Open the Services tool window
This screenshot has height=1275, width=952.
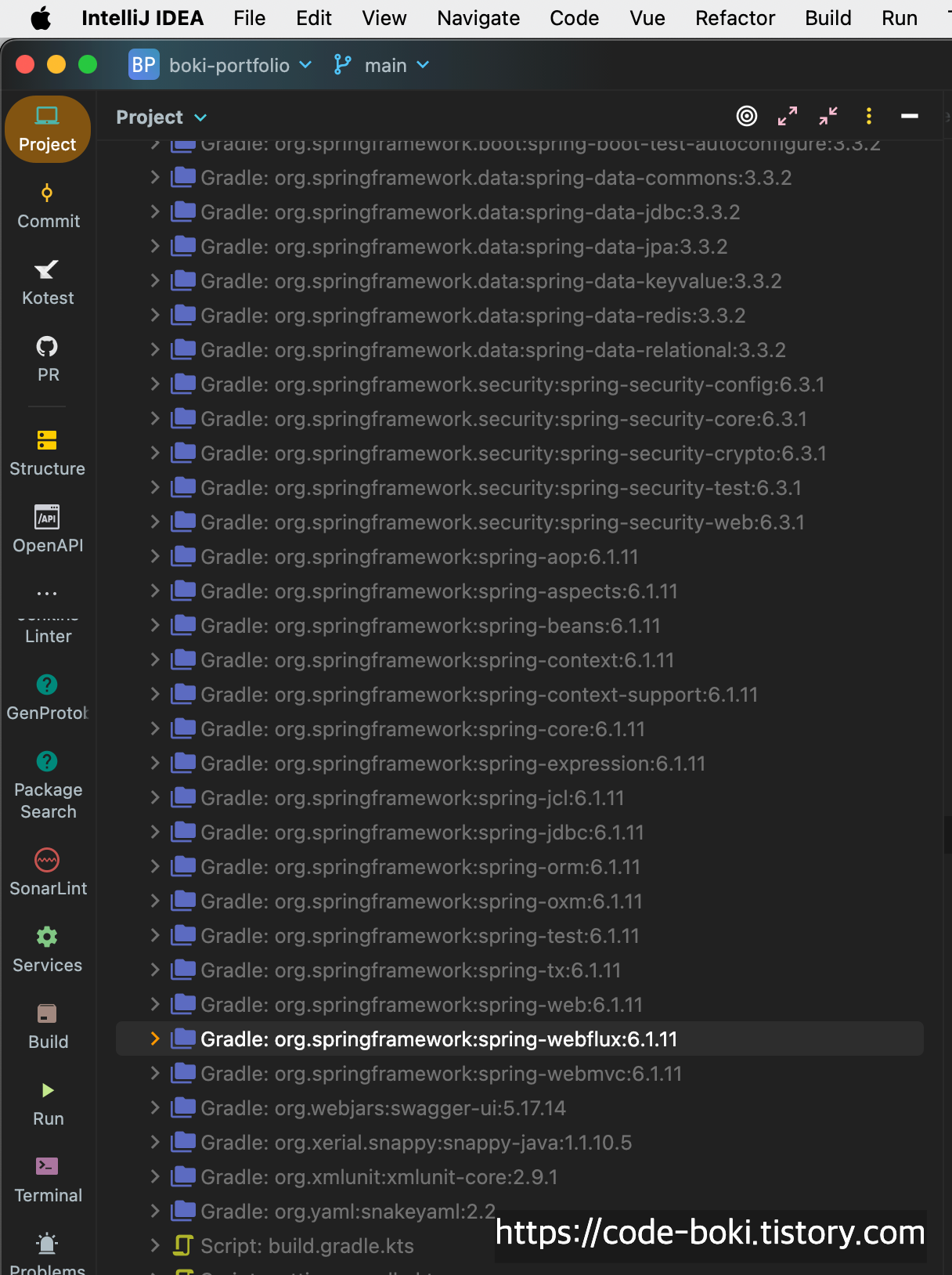[x=48, y=950]
